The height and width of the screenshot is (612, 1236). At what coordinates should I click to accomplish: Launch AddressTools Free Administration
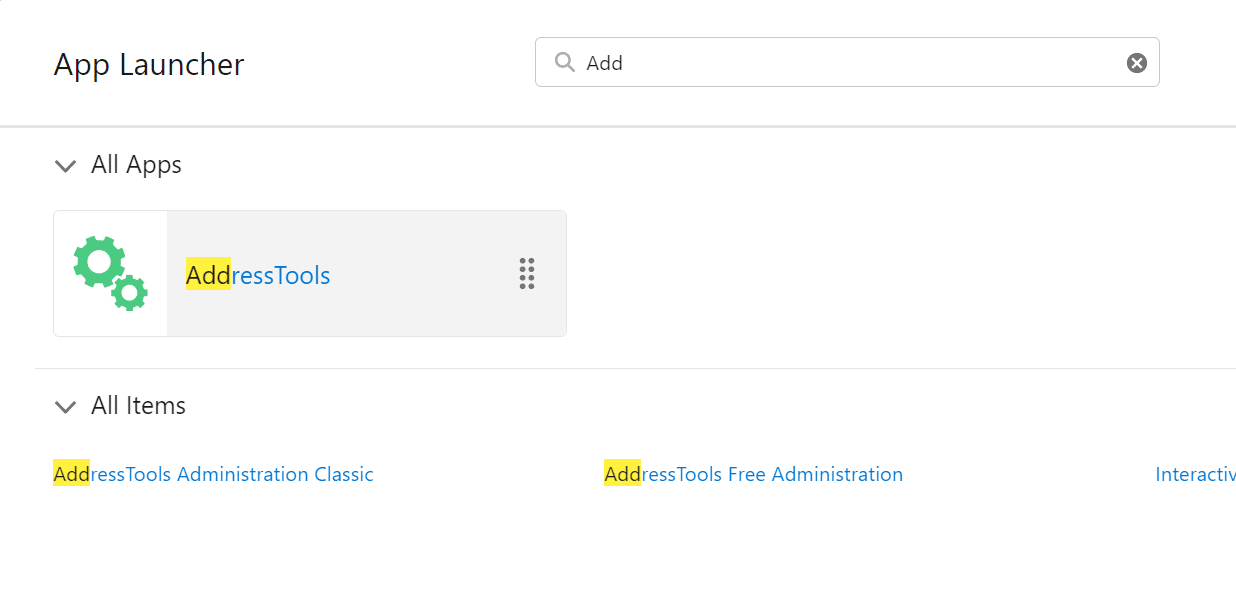click(x=753, y=473)
